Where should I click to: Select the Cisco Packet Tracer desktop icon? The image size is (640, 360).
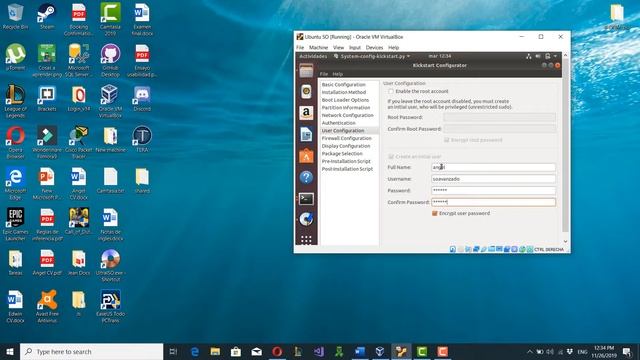click(x=79, y=142)
